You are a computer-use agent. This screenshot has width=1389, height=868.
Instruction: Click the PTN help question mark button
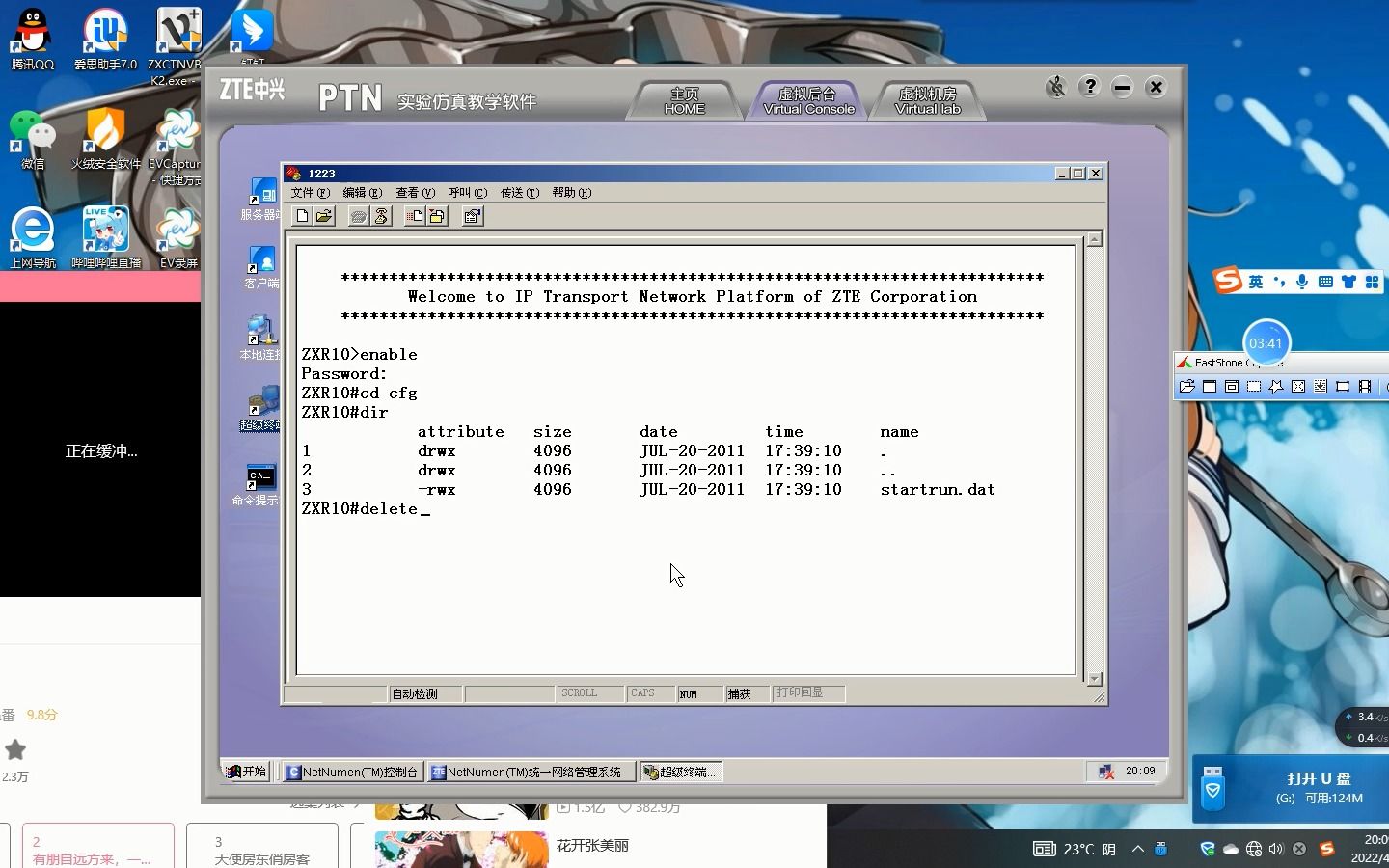(x=1089, y=87)
